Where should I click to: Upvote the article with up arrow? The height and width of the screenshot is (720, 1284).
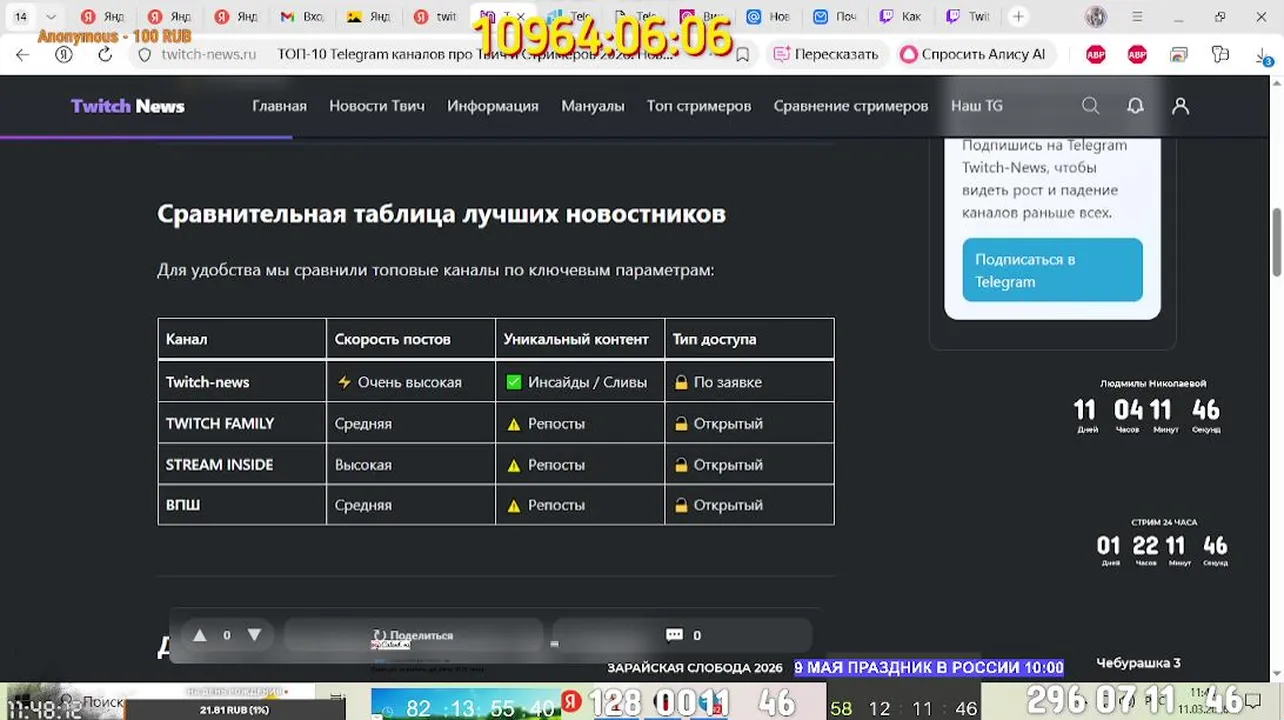coord(200,635)
